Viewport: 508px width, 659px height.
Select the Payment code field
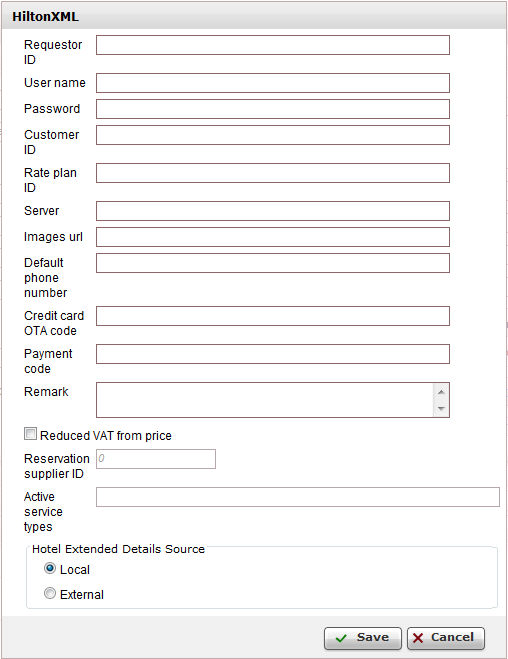(273, 354)
